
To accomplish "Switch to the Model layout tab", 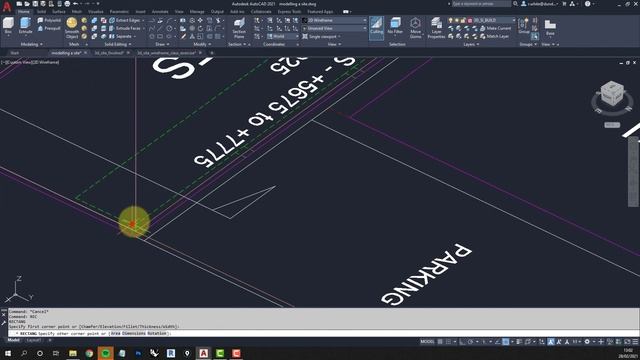I will click(13, 340).
